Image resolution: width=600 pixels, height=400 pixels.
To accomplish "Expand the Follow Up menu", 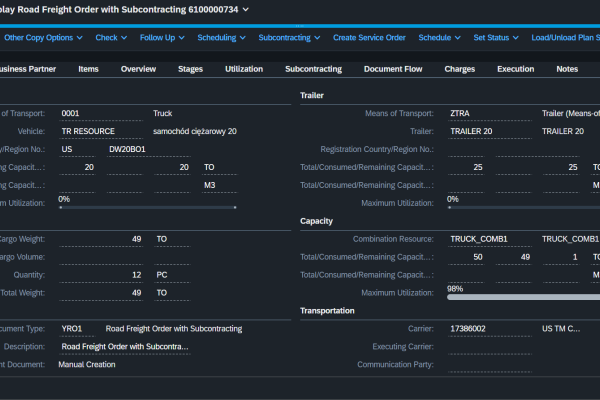I will tap(162, 38).
